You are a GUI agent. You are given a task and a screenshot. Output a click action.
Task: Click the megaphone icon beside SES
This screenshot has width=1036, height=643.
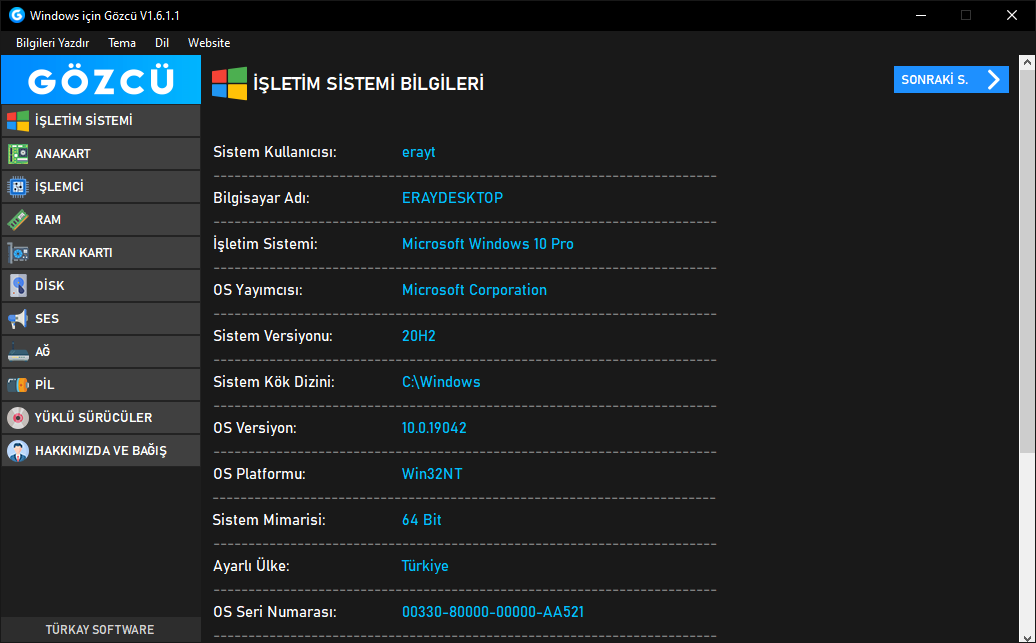[x=18, y=319]
